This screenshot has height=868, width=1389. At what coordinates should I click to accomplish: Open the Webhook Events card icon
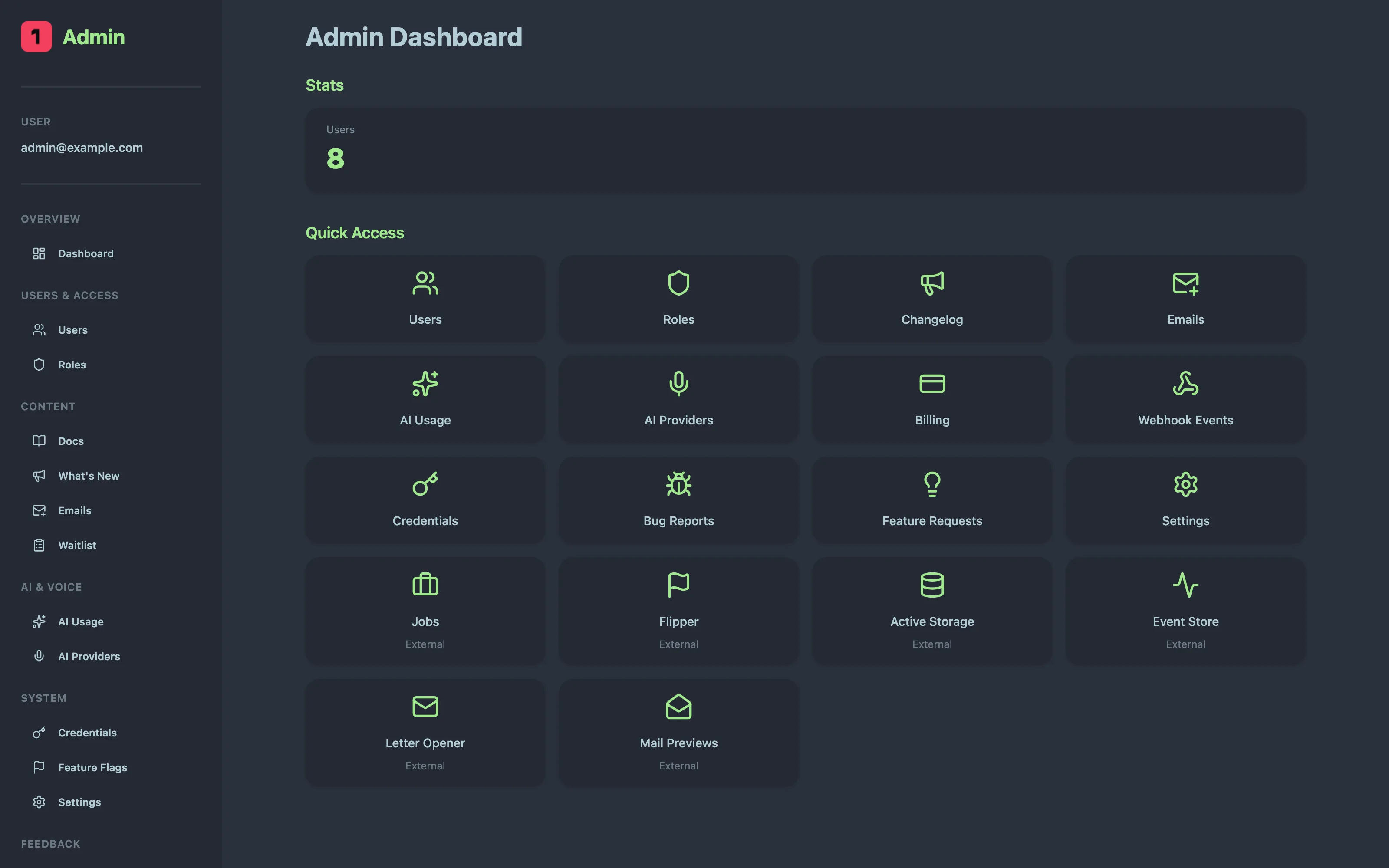1185,384
